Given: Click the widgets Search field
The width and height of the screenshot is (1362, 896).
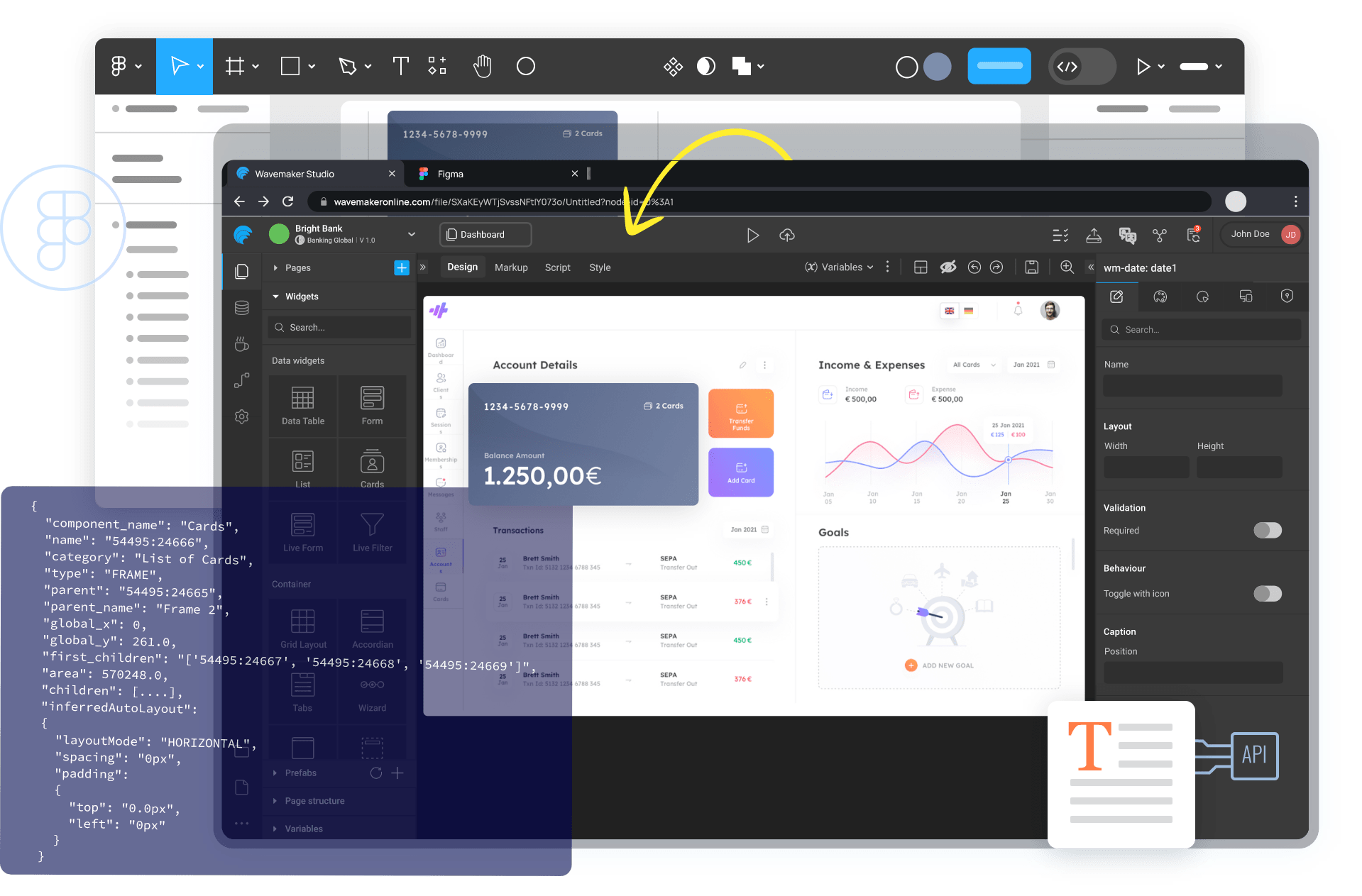Looking at the screenshot, I should (340, 328).
